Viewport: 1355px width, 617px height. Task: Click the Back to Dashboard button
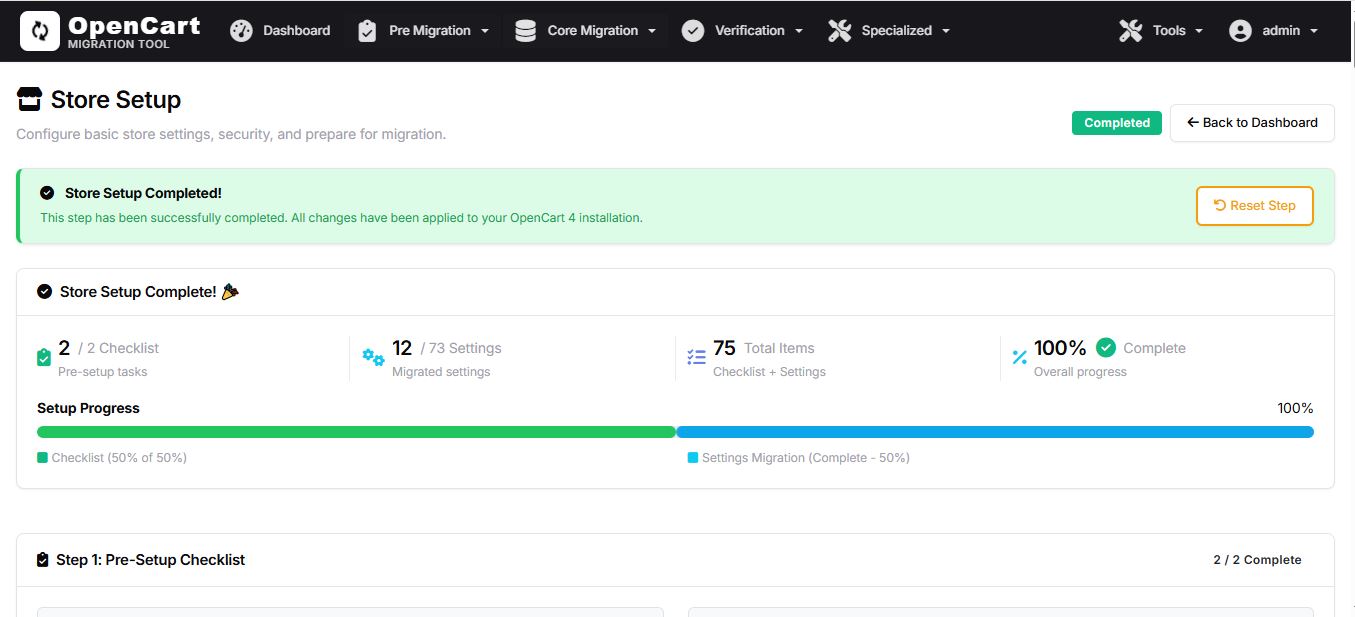coord(1252,123)
